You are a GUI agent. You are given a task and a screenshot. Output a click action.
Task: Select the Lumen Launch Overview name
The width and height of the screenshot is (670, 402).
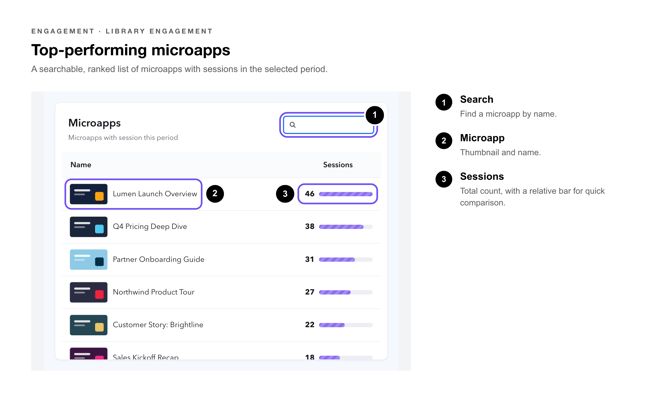tap(155, 194)
